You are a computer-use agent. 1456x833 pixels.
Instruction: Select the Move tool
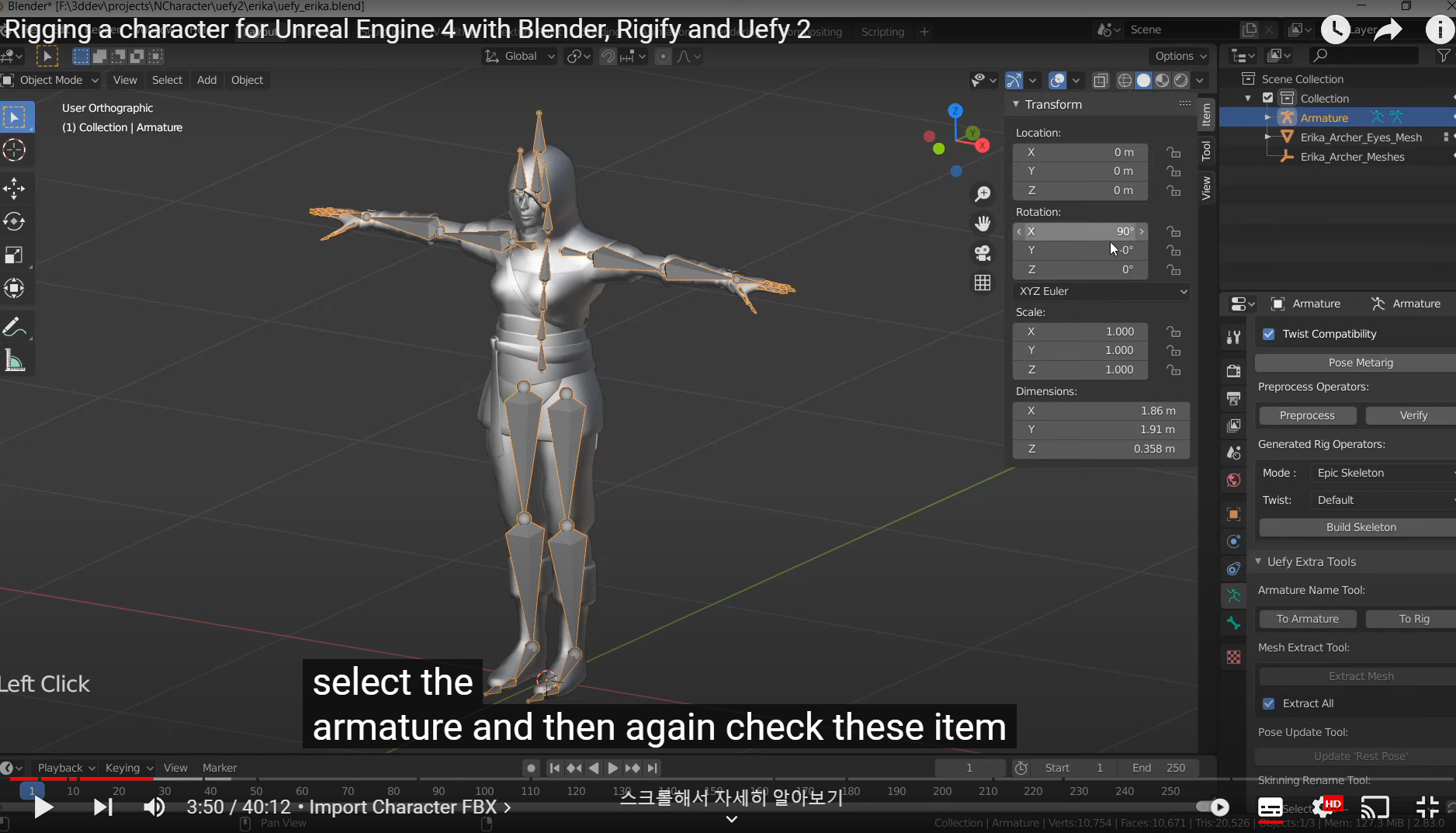15,189
